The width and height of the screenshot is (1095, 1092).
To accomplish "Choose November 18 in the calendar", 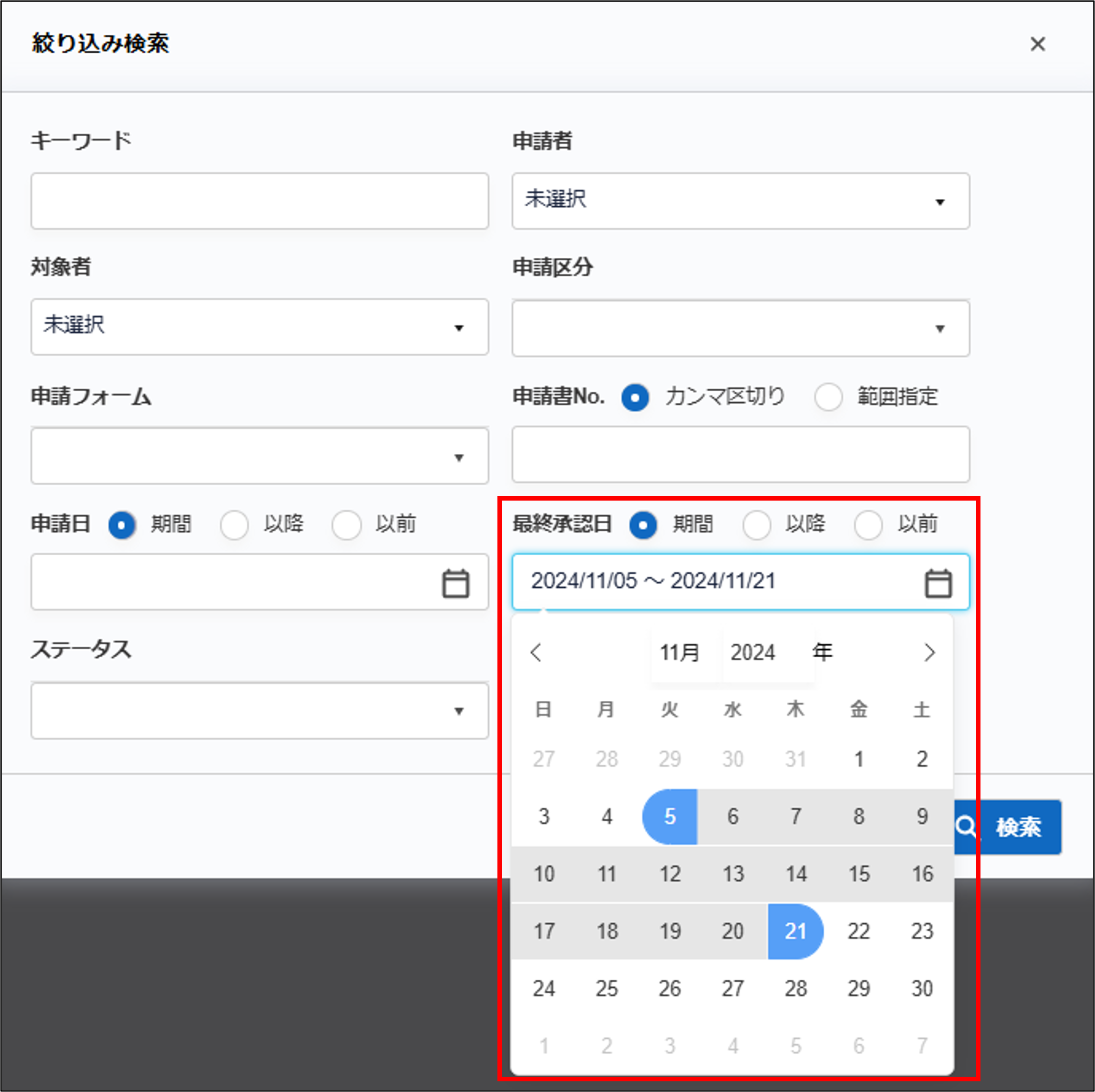I will [606, 931].
